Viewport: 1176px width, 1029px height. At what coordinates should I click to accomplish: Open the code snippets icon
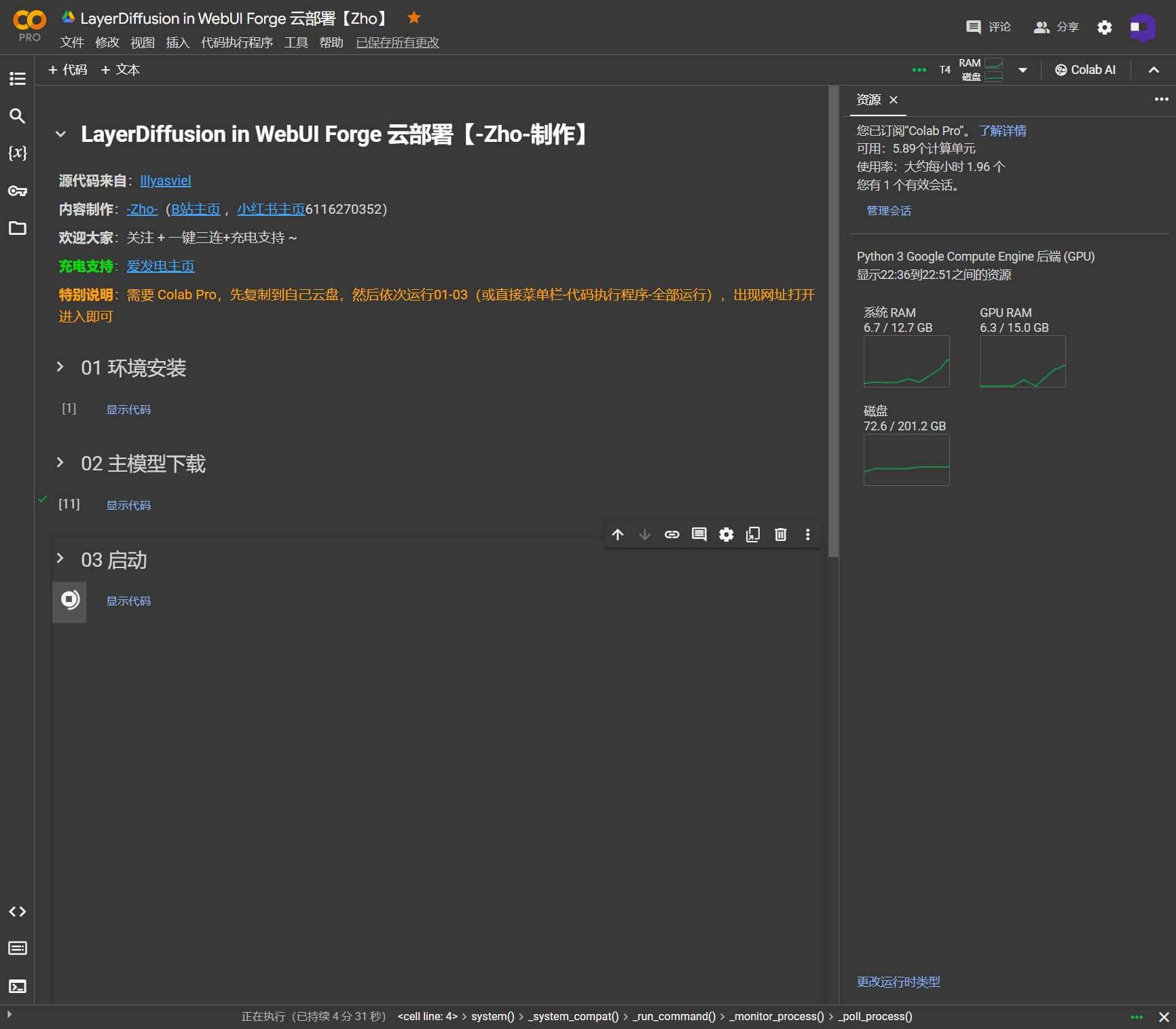point(18,912)
